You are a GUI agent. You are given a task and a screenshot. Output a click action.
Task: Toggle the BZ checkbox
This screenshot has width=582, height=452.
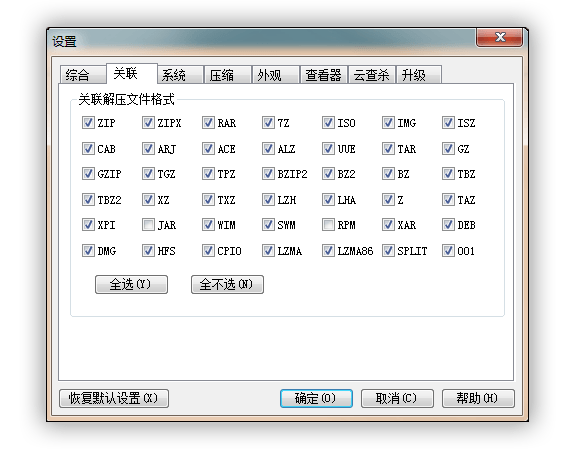coord(388,174)
